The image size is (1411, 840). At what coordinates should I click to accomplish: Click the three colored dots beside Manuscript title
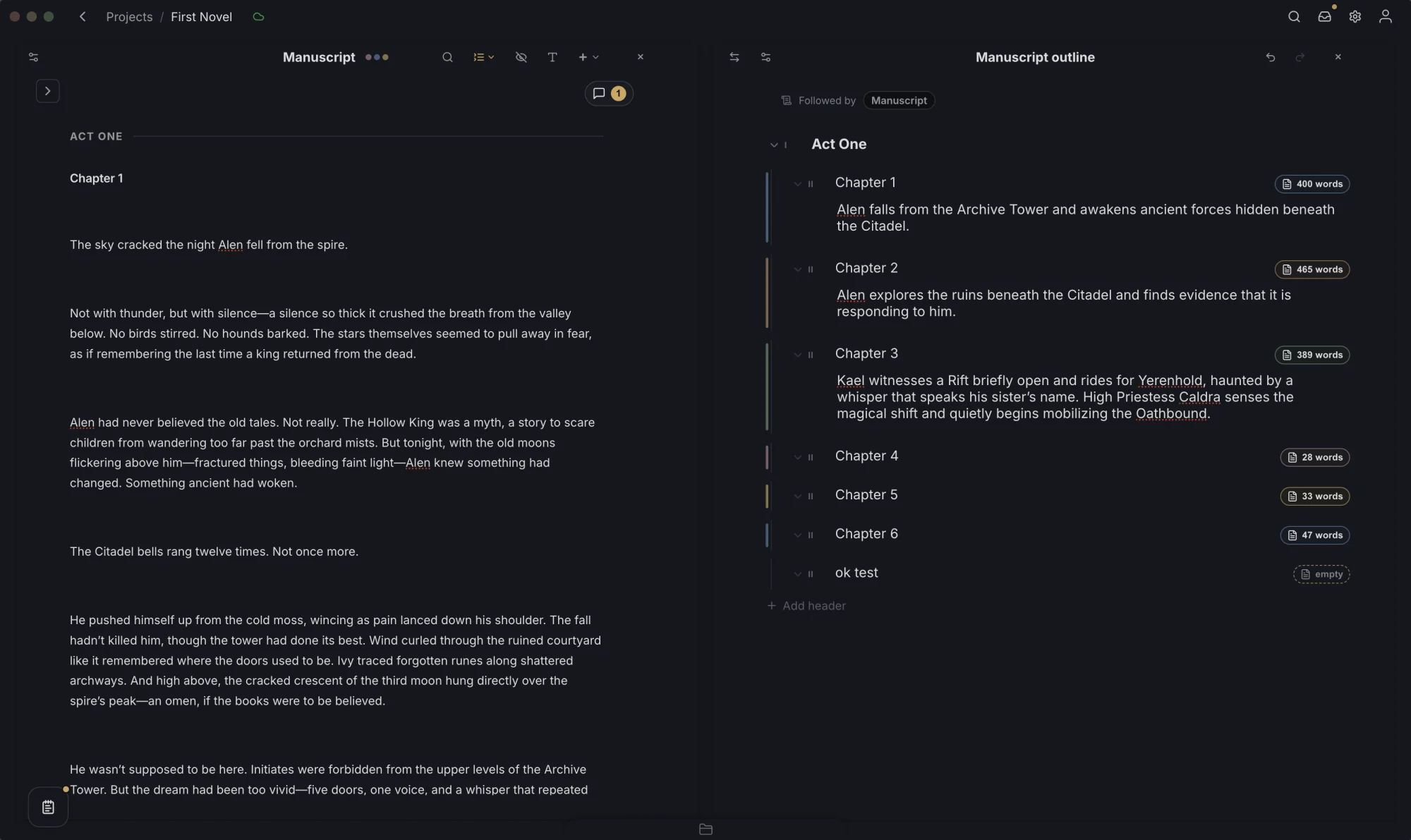(x=377, y=57)
